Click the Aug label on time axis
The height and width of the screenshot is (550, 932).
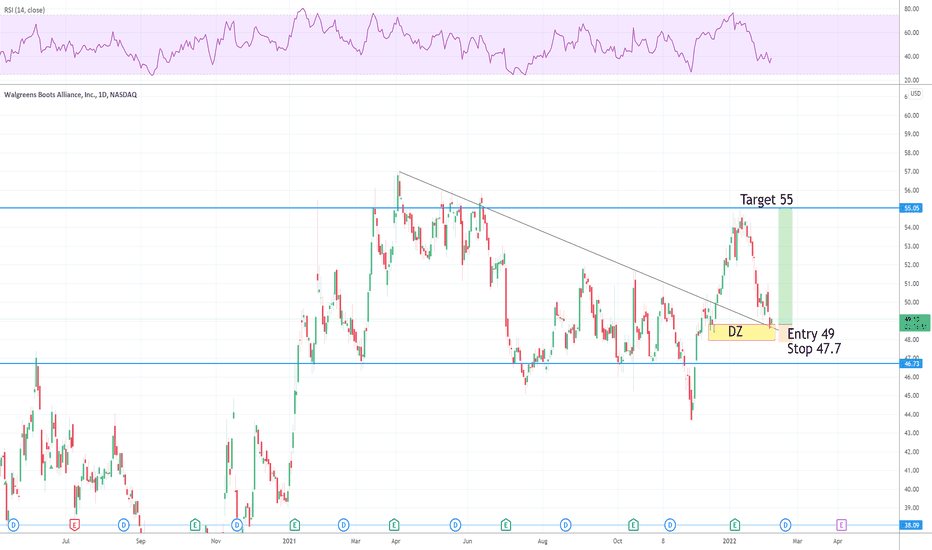click(542, 541)
